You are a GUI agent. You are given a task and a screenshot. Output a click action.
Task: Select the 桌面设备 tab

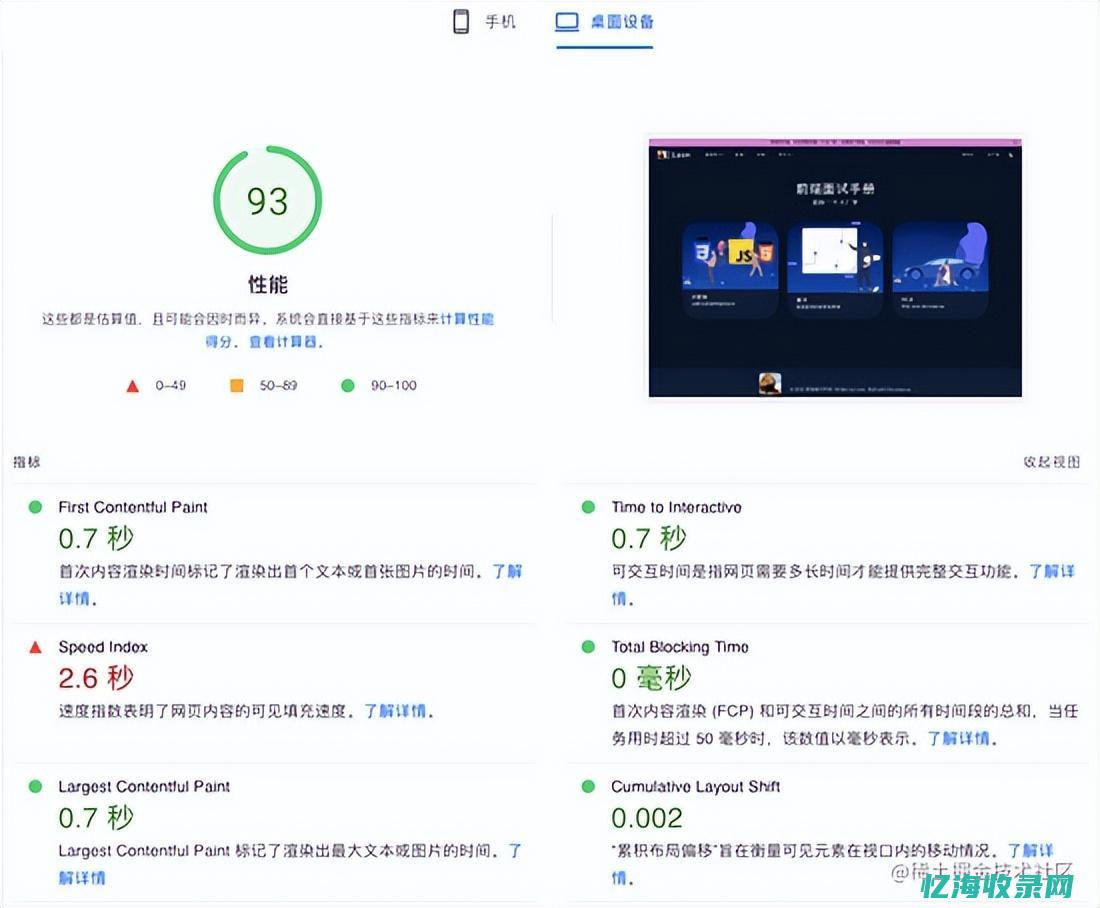(604, 22)
